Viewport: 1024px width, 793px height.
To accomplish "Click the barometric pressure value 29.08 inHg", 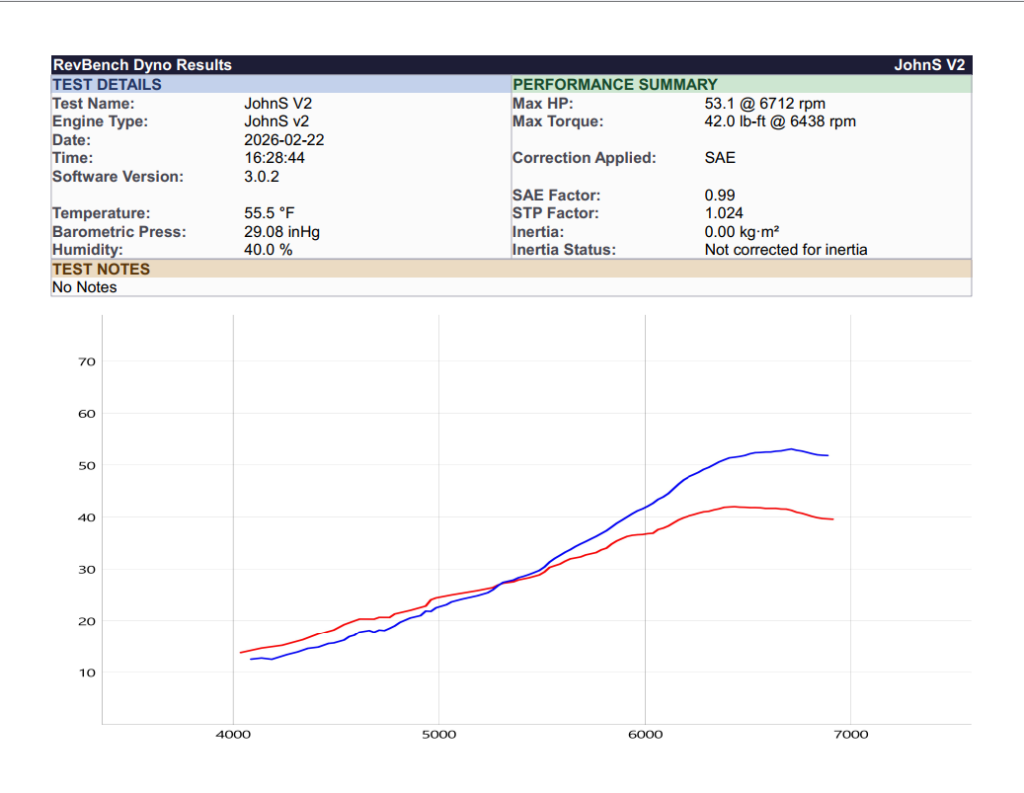I will [282, 231].
